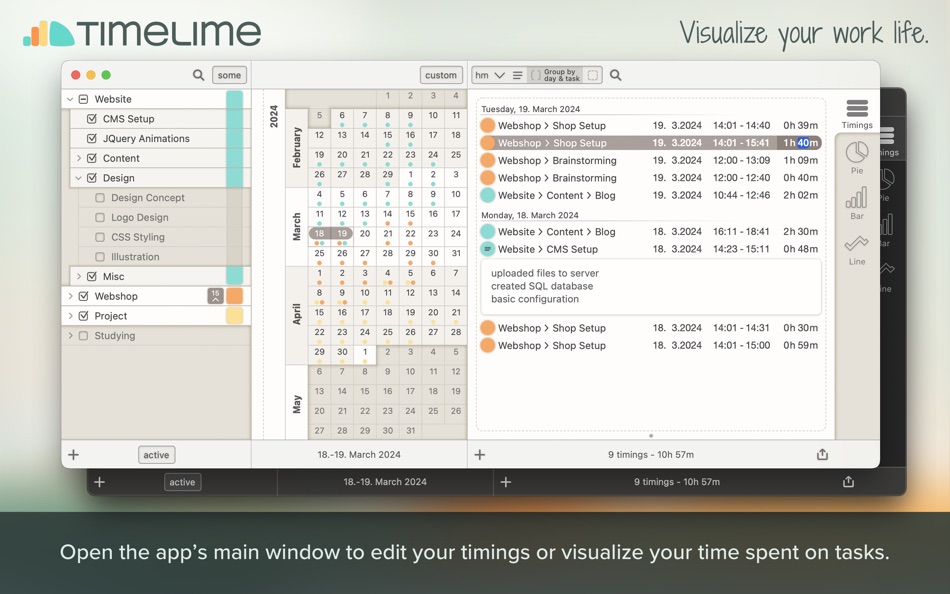Click the share/export icon in front window

822,454
